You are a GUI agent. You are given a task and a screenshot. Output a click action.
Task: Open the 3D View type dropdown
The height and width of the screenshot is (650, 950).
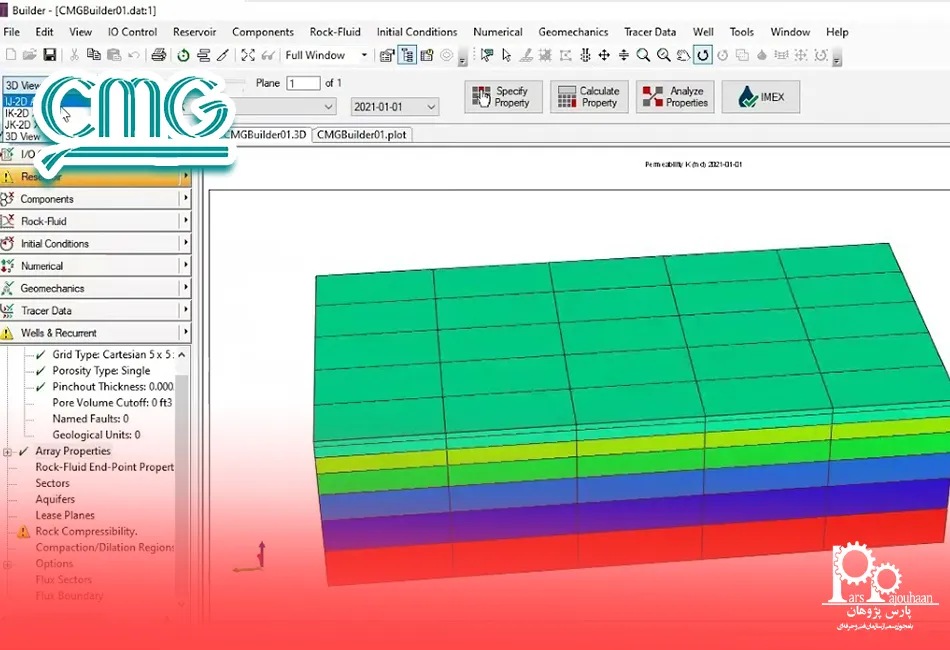tap(23, 85)
